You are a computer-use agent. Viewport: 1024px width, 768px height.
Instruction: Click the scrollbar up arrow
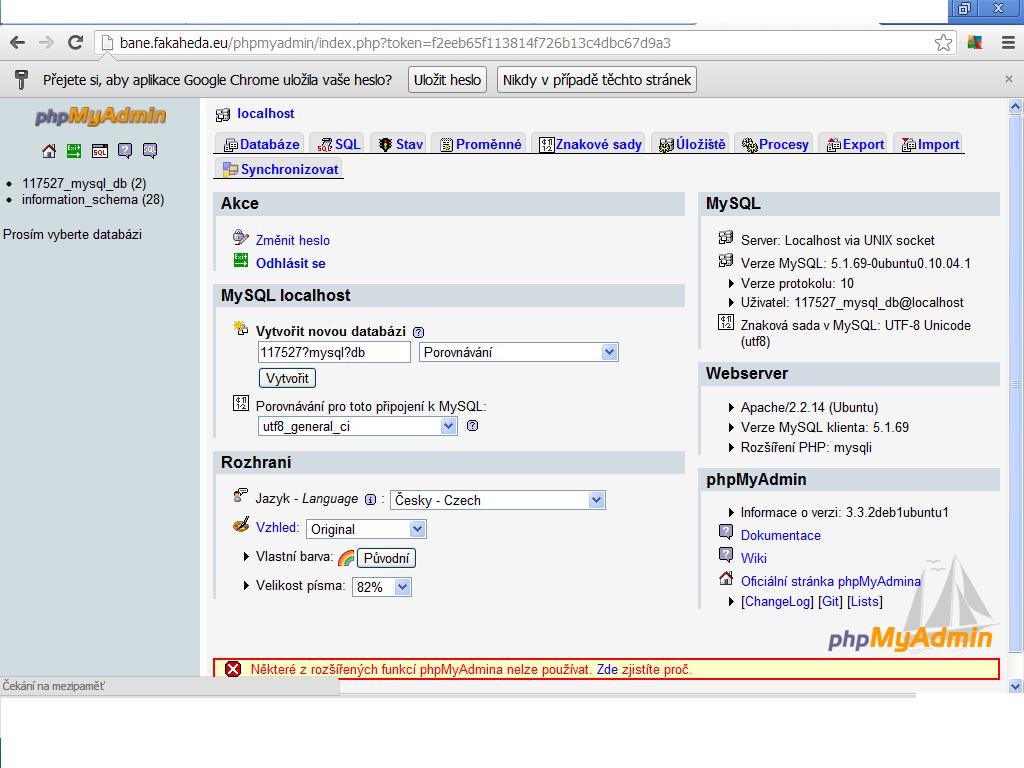[x=1015, y=106]
